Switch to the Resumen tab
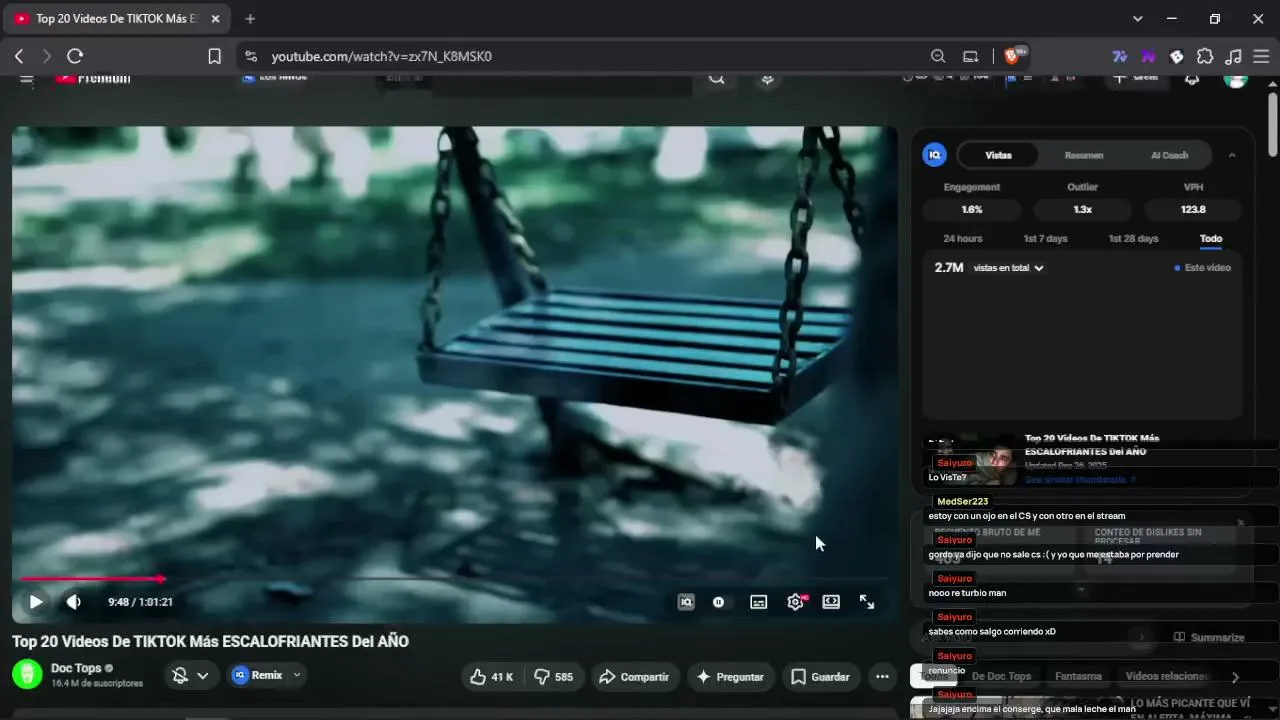Image resolution: width=1280 pixels, height=720 pixels. pyautogui.click(x=1084, y=155)
